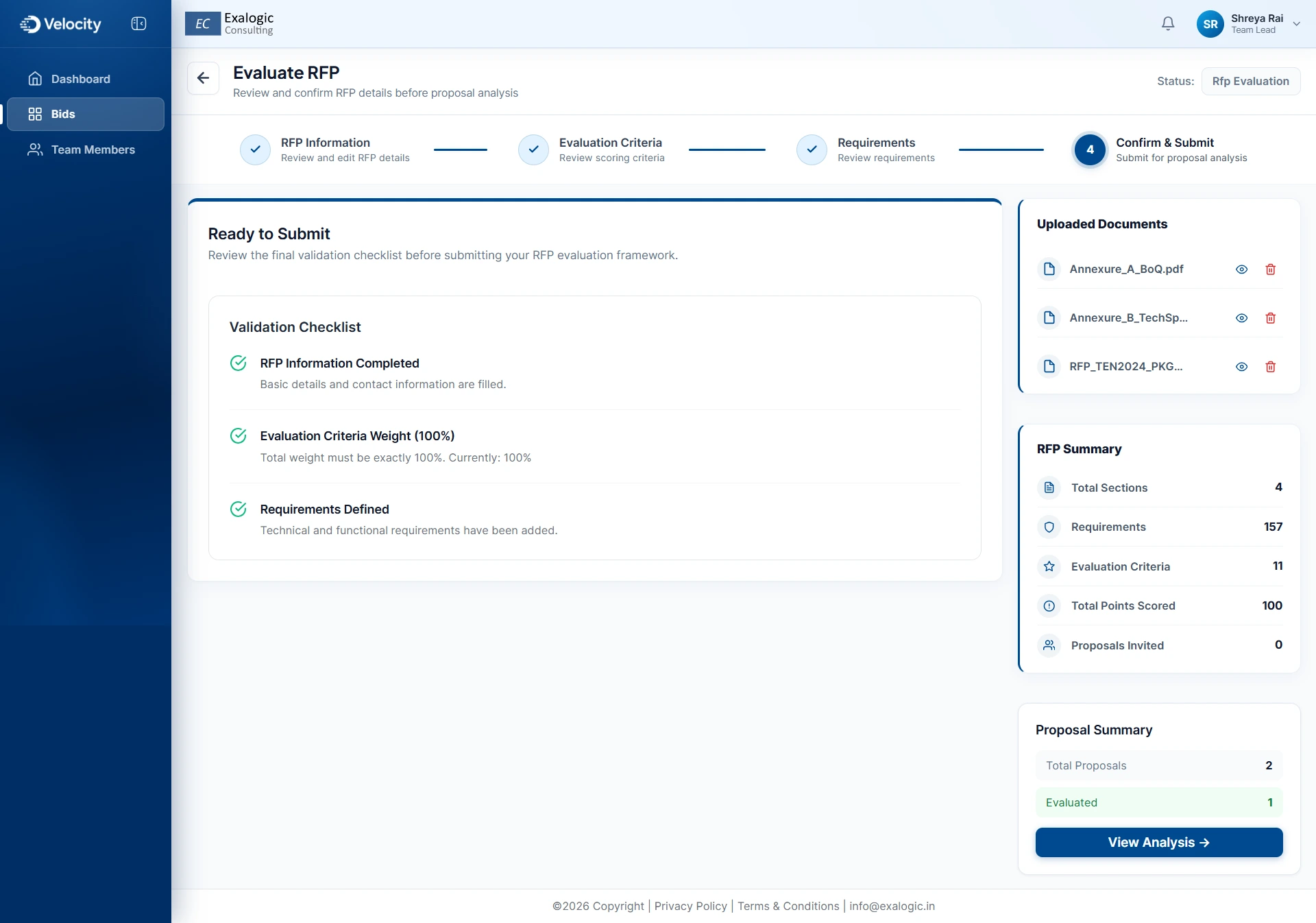Delete Annexure_B_TechSp document with trash icon
This screenshot has height=923, width=1316.
pos(1271,318)
